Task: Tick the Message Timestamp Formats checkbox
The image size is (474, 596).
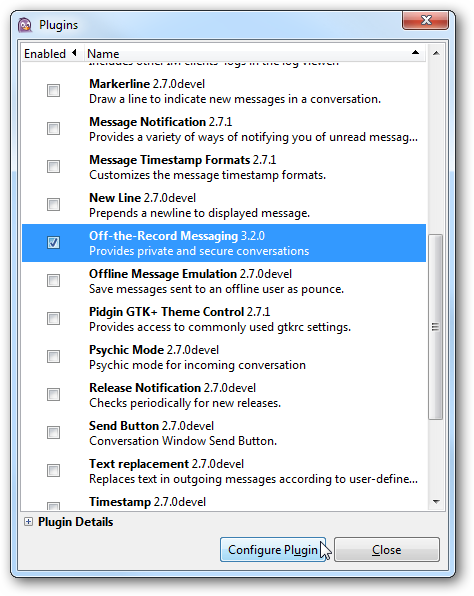Action: [53, 166]
